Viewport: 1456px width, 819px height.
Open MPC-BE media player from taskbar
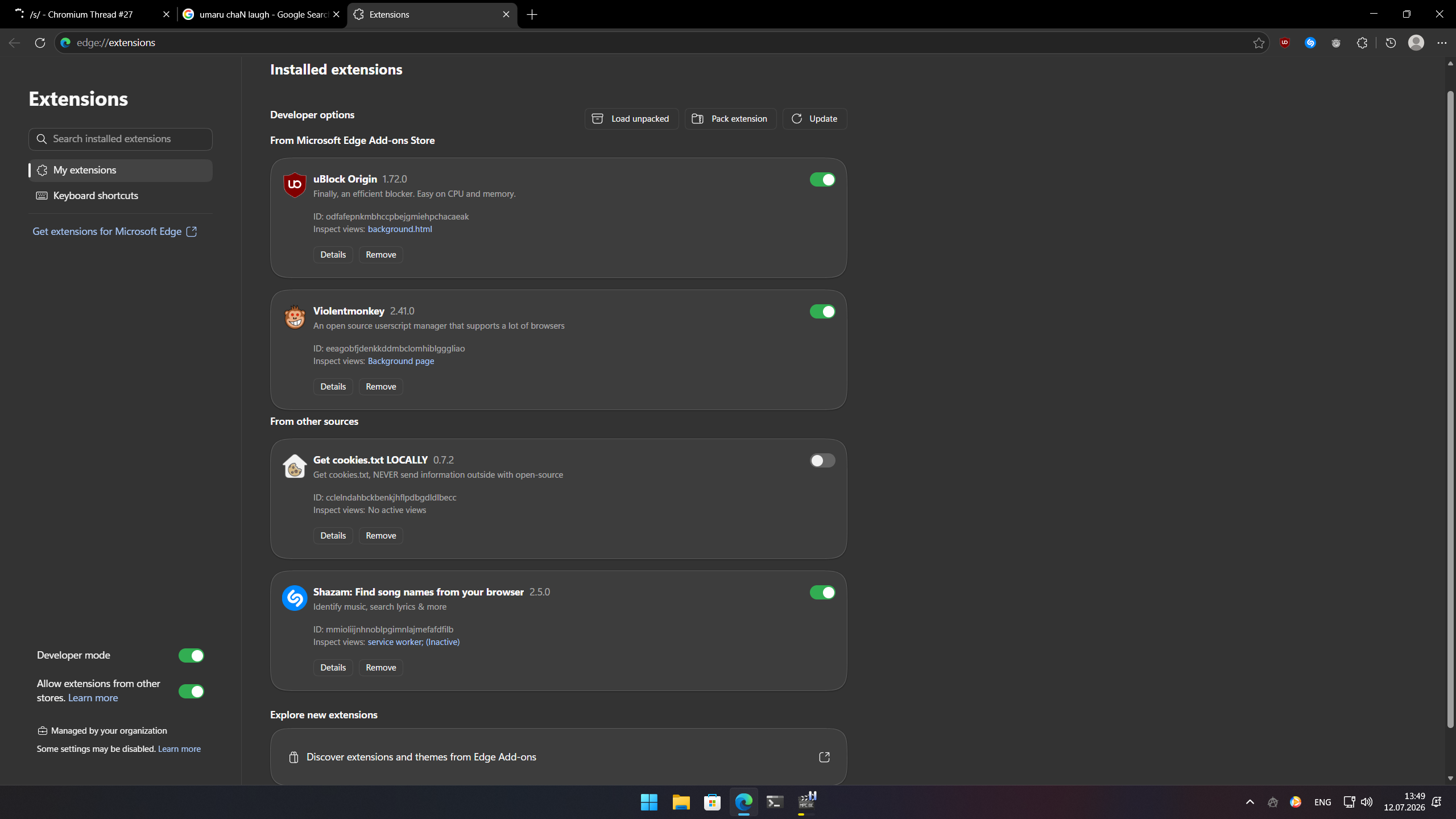point(807,801)
